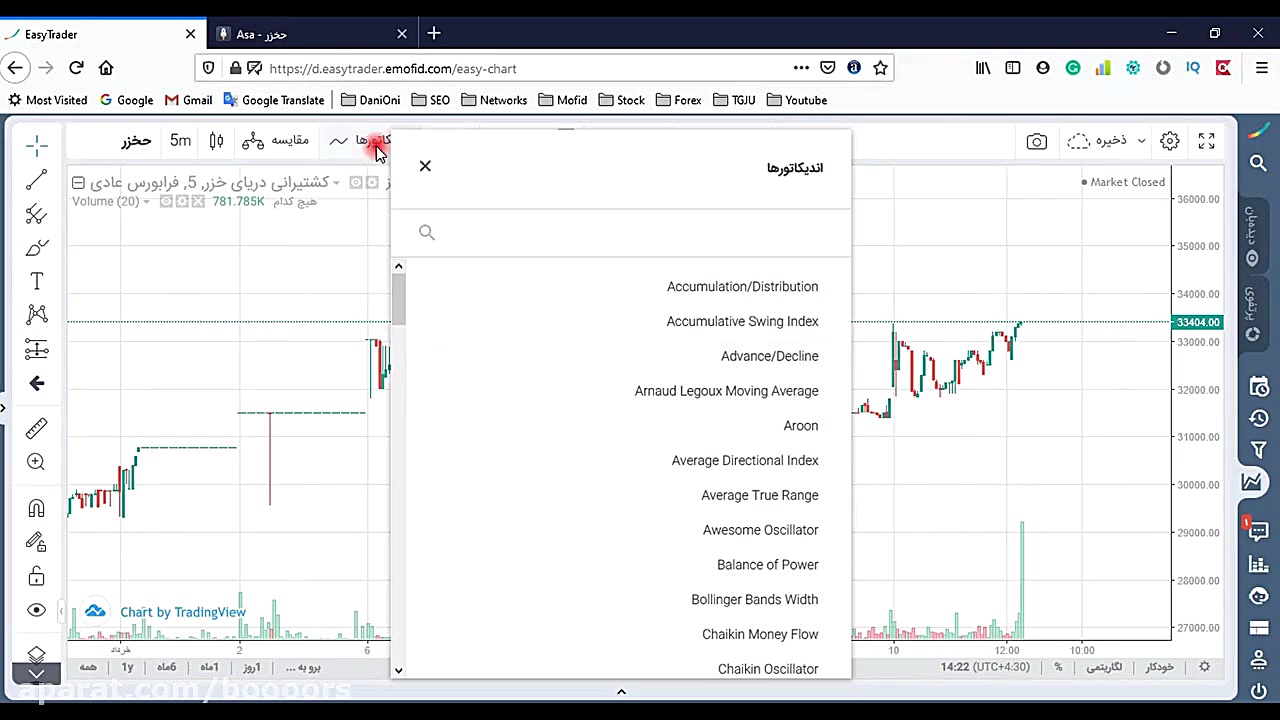Open the Mofid bookmarks folder
The height and width of the screenshot is (720, 1280).
tap(562, 100)
